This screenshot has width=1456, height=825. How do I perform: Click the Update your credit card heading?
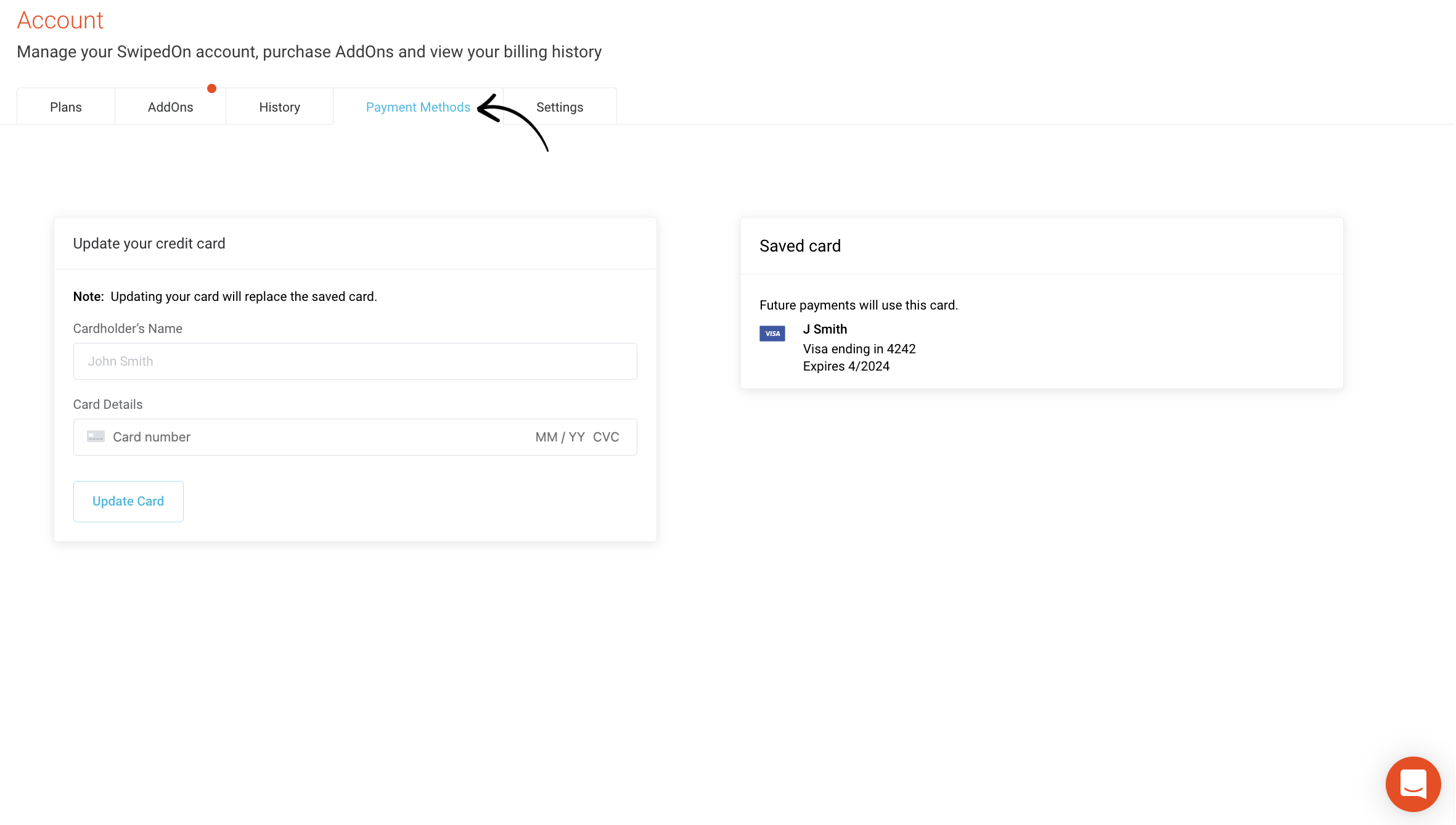(149, 243)
